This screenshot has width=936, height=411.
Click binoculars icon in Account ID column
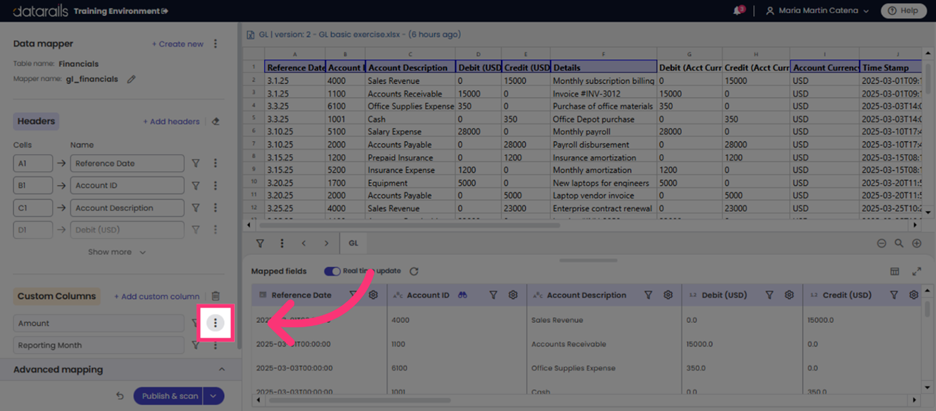pos(462,295)
